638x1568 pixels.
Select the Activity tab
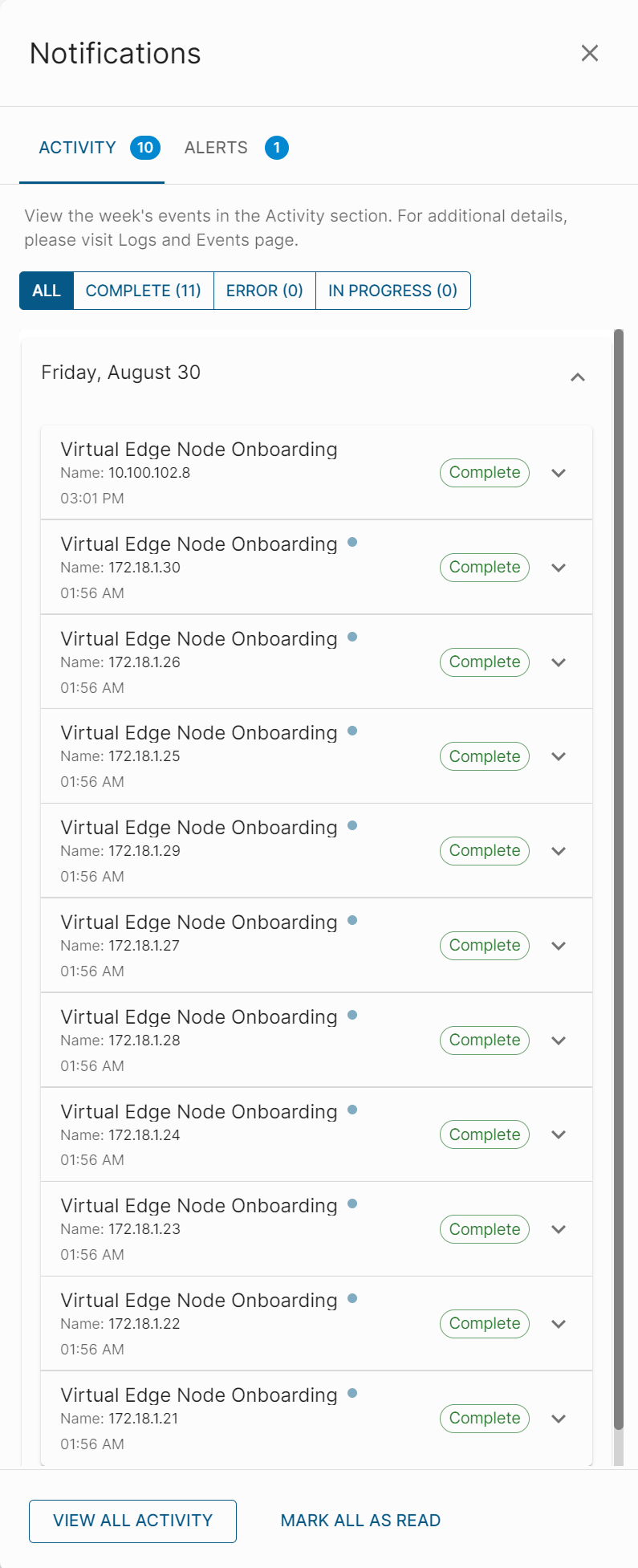click(78, 148)
